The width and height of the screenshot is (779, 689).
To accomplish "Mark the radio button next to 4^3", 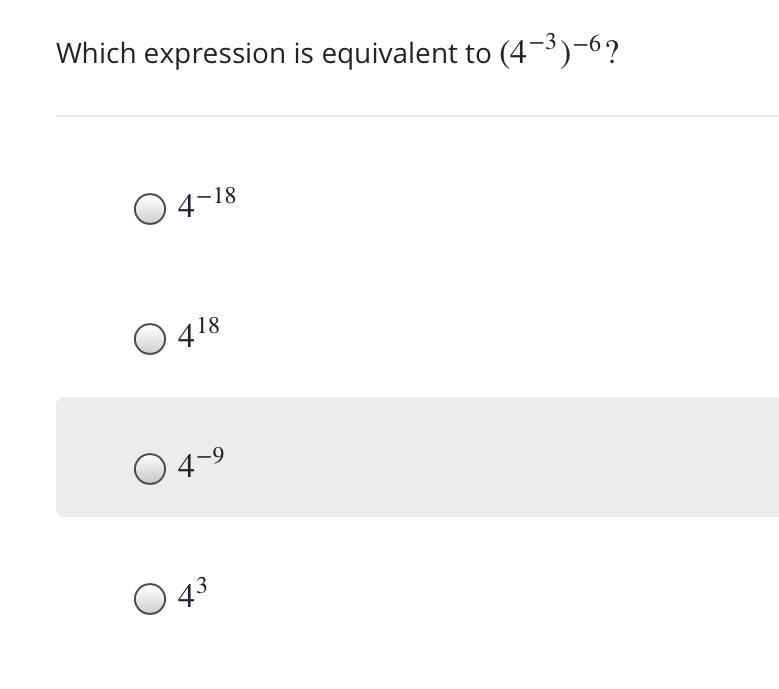I will (150, 599).
